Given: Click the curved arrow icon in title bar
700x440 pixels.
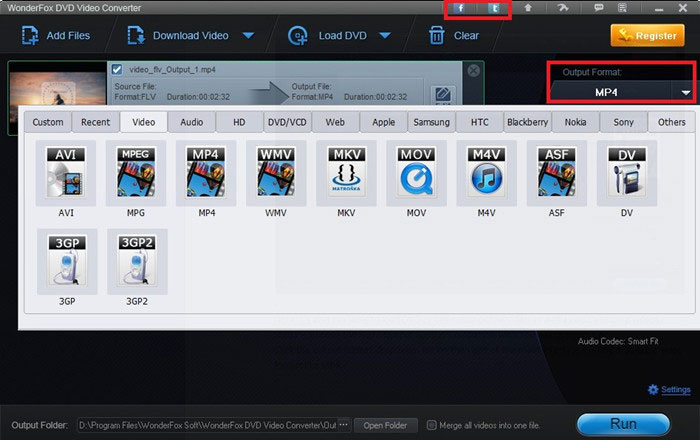Looking at the screenshot, I should 563,8.
